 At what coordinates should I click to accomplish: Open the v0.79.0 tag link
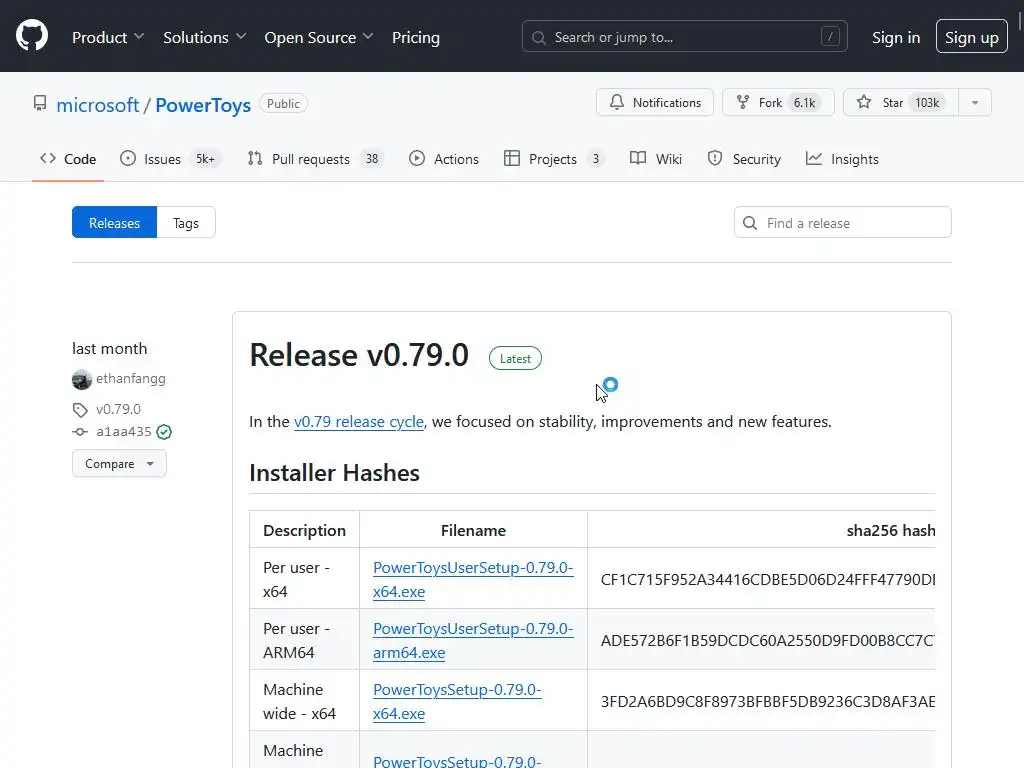(118, 409)
